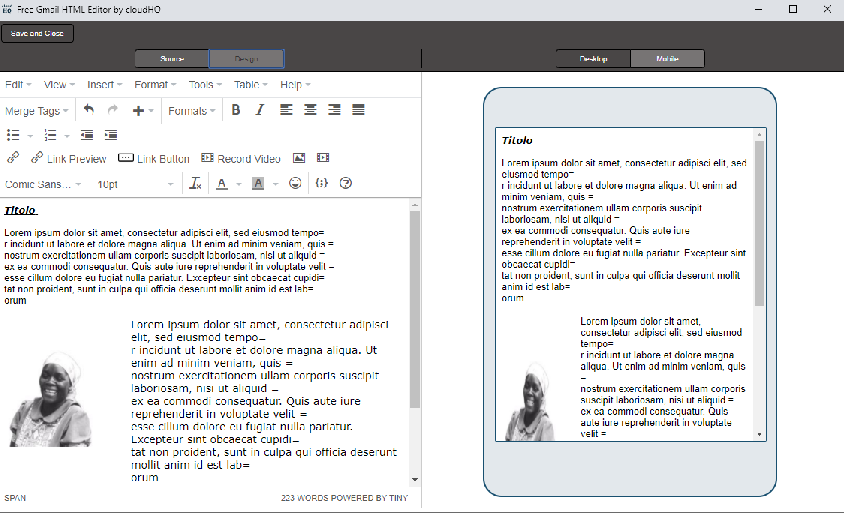Open the Tools menu

coord(205,85)
